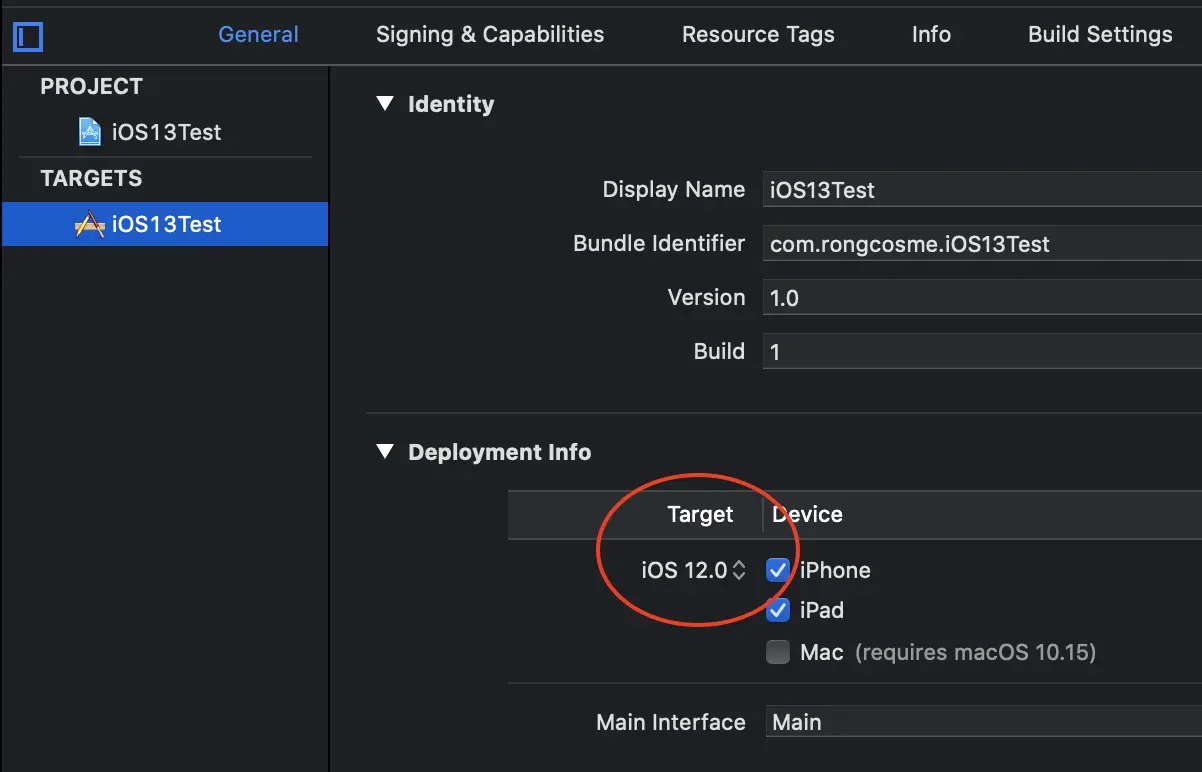Uncheck the iPad device checkbox
Screen dimensions: 1202x772
[778, 610]
